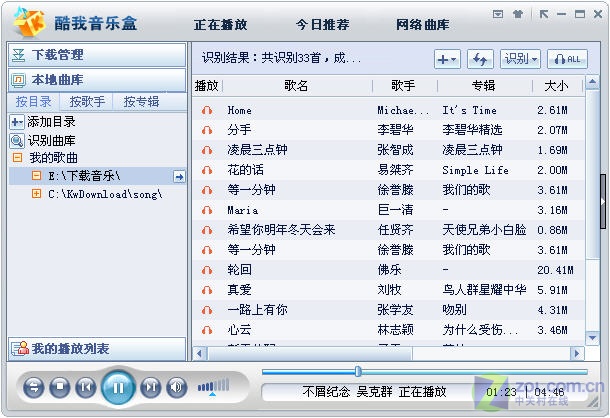The height and width of the screenshot is (418, 610).
Task: Click the playback progress slider handle
Action: (x=358, y=371)
